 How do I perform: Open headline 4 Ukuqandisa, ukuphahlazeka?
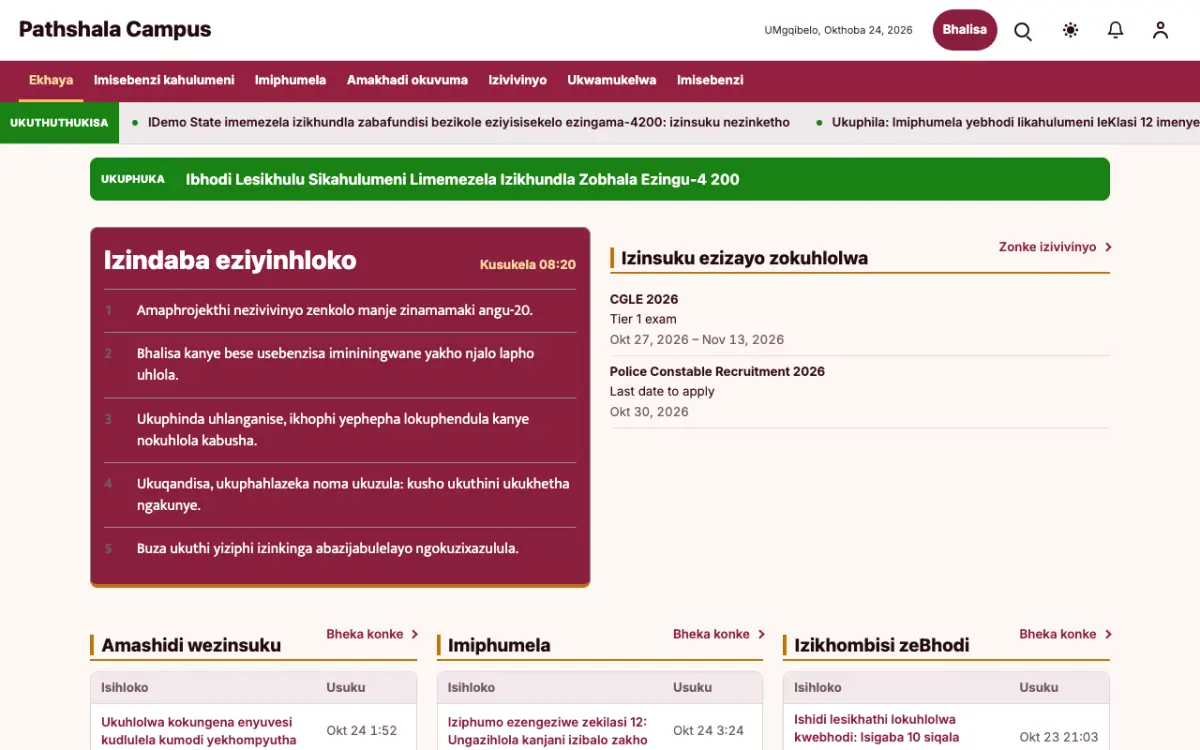pyautogui.click(x=353, y=494)
